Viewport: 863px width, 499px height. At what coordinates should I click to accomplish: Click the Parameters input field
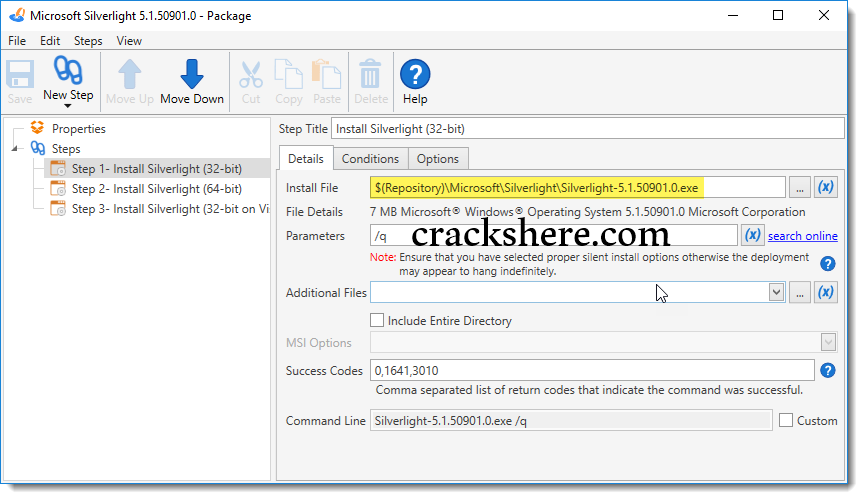point(554,235)
